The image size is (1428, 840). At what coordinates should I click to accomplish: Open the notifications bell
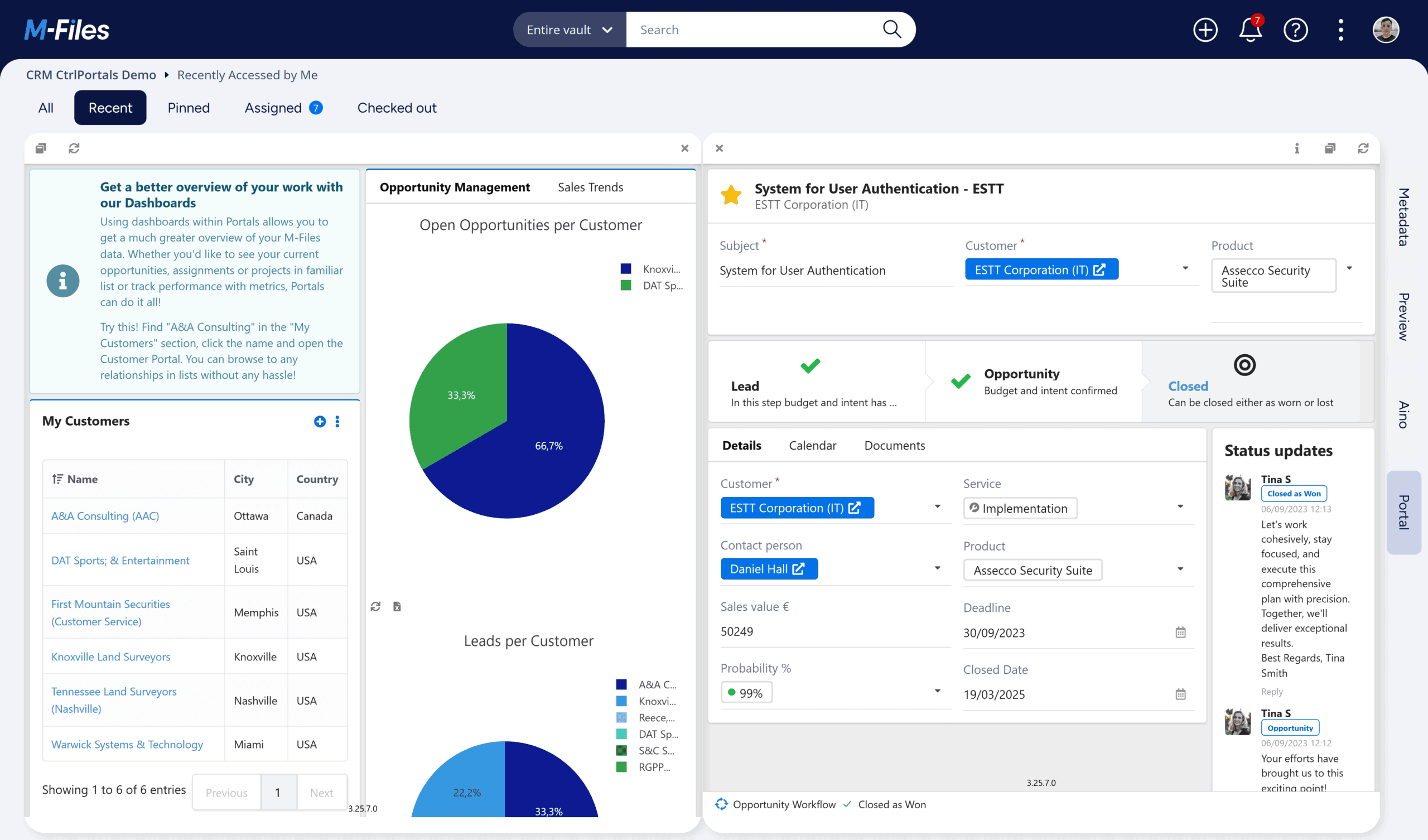[x=1250, y=30]
